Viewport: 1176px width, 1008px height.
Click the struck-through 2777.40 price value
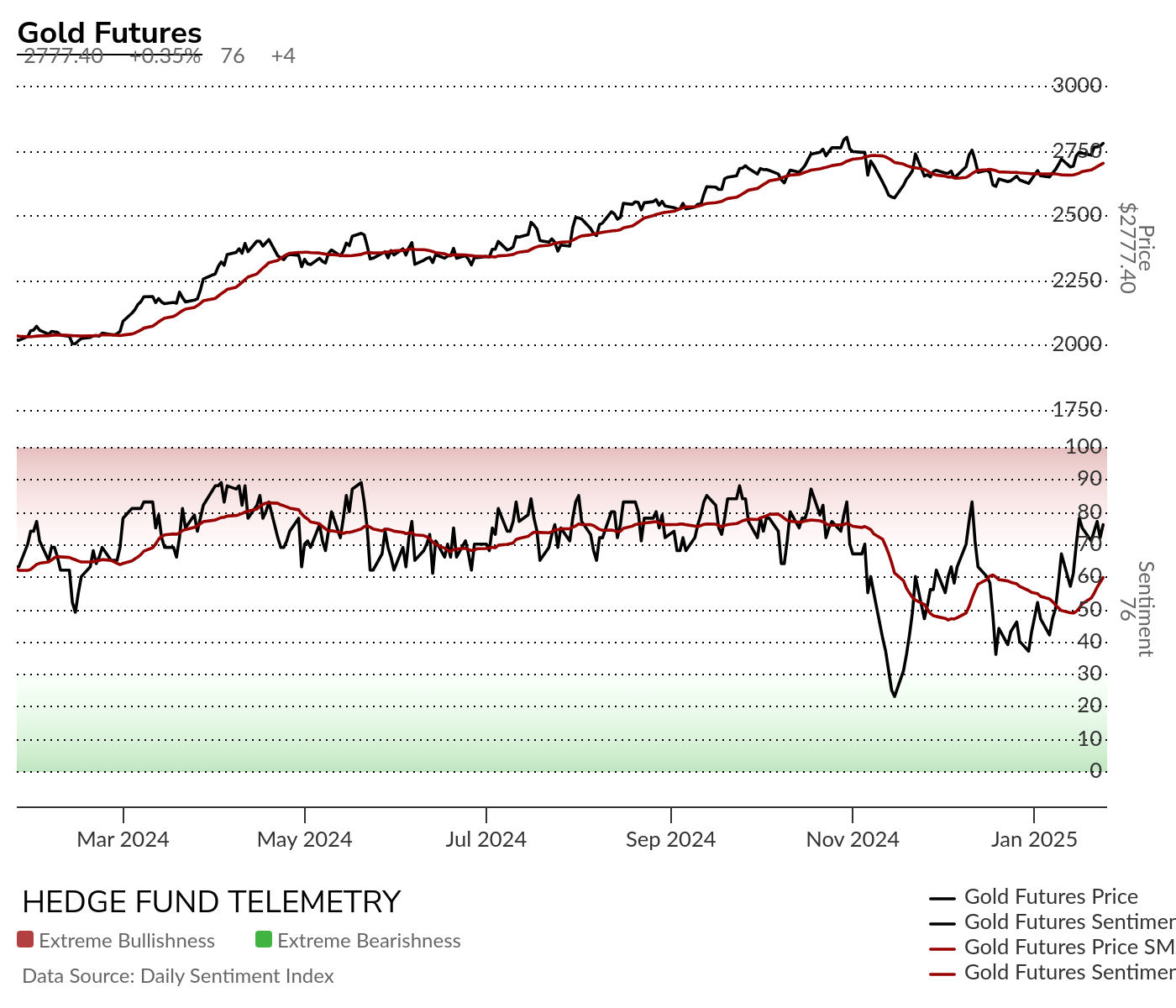(x=63, y=56)
